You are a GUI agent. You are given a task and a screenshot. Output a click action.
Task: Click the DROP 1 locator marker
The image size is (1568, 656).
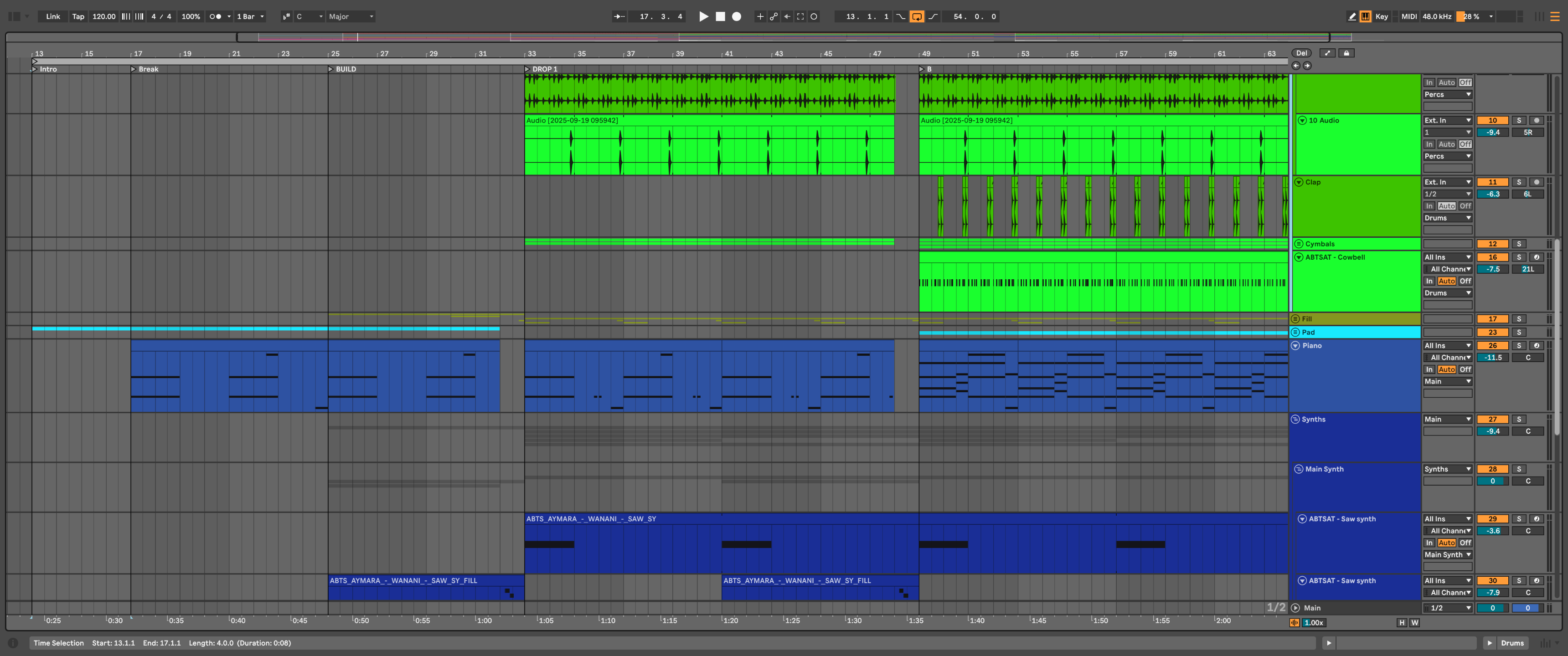coord(528,69)
